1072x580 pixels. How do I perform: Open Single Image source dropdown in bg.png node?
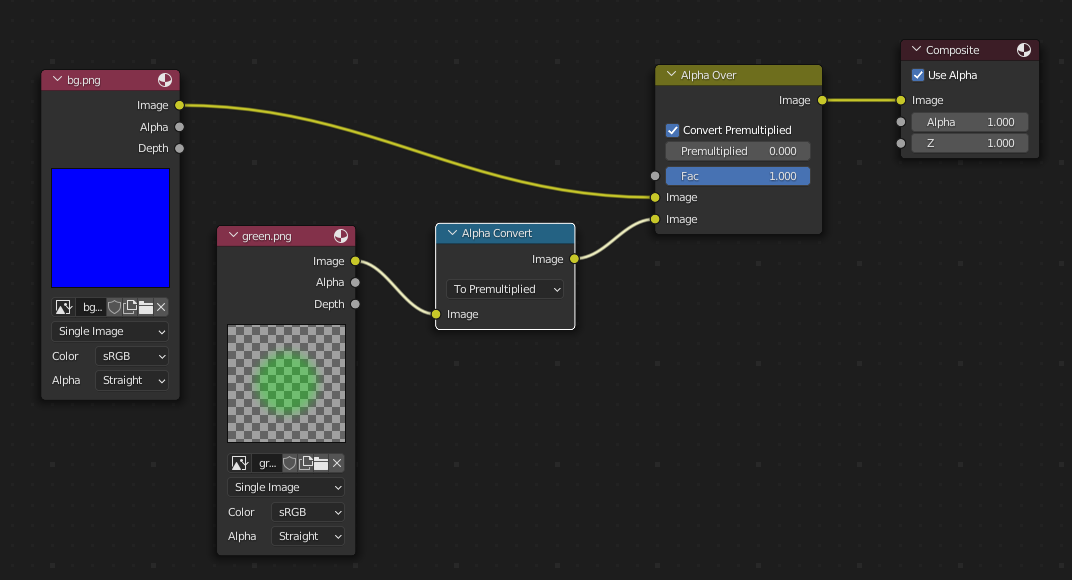tap(110, 331)
